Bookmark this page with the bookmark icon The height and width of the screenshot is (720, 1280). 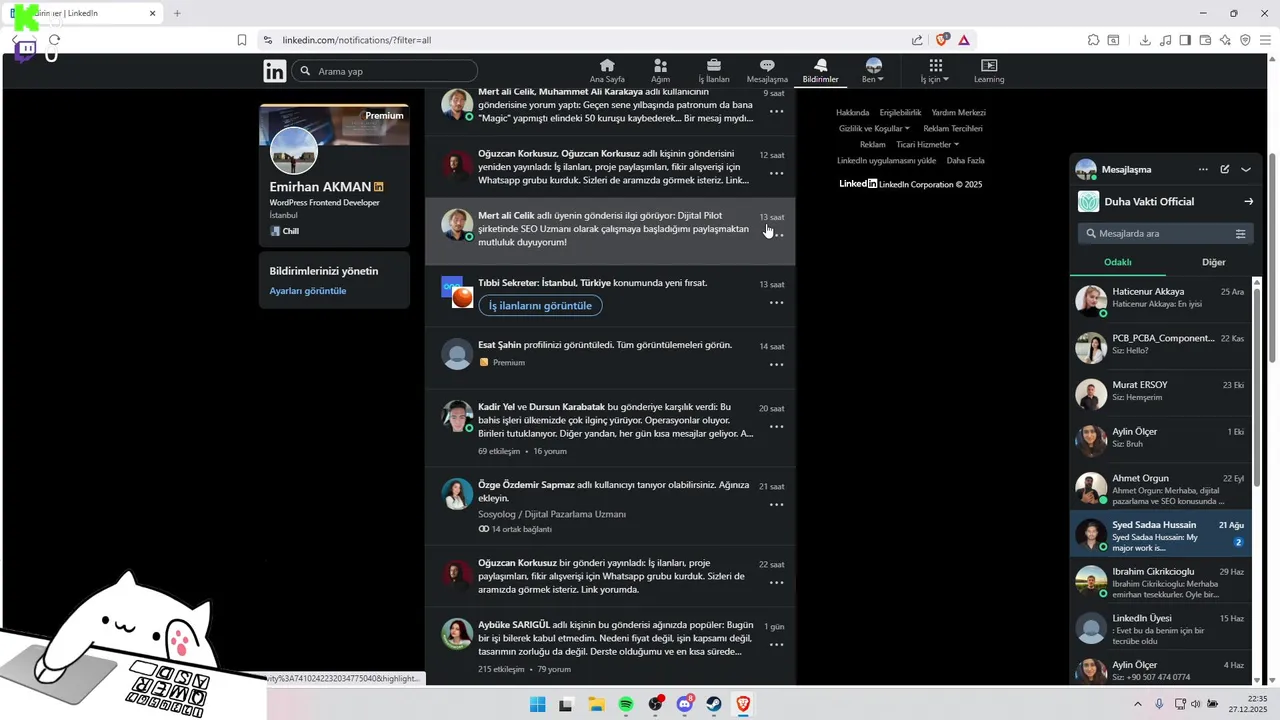tap(242, 40)
